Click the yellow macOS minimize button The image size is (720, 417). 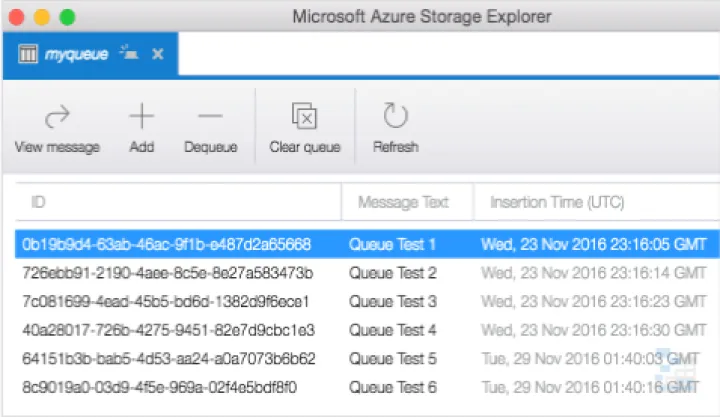tap(42, 17)
